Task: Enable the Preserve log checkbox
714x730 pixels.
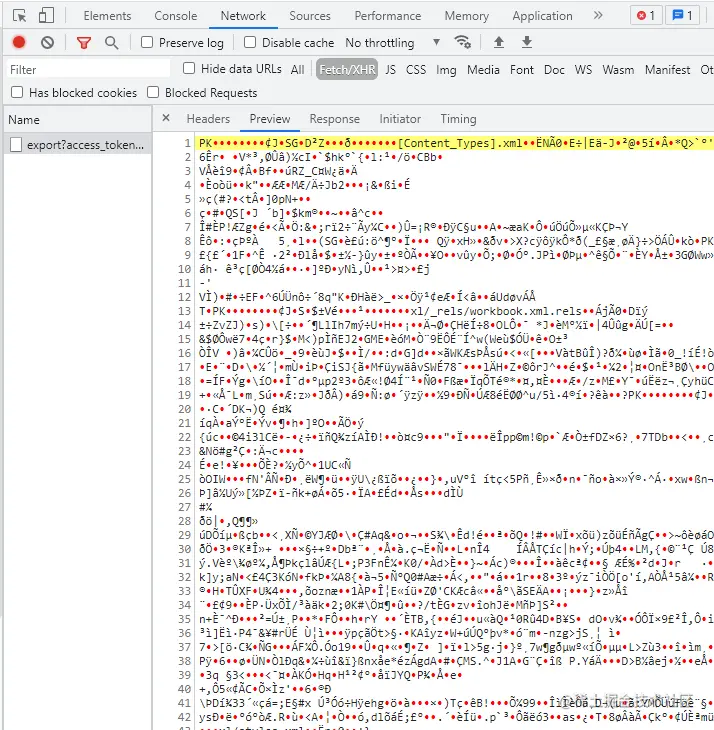Action: (147, 42)
